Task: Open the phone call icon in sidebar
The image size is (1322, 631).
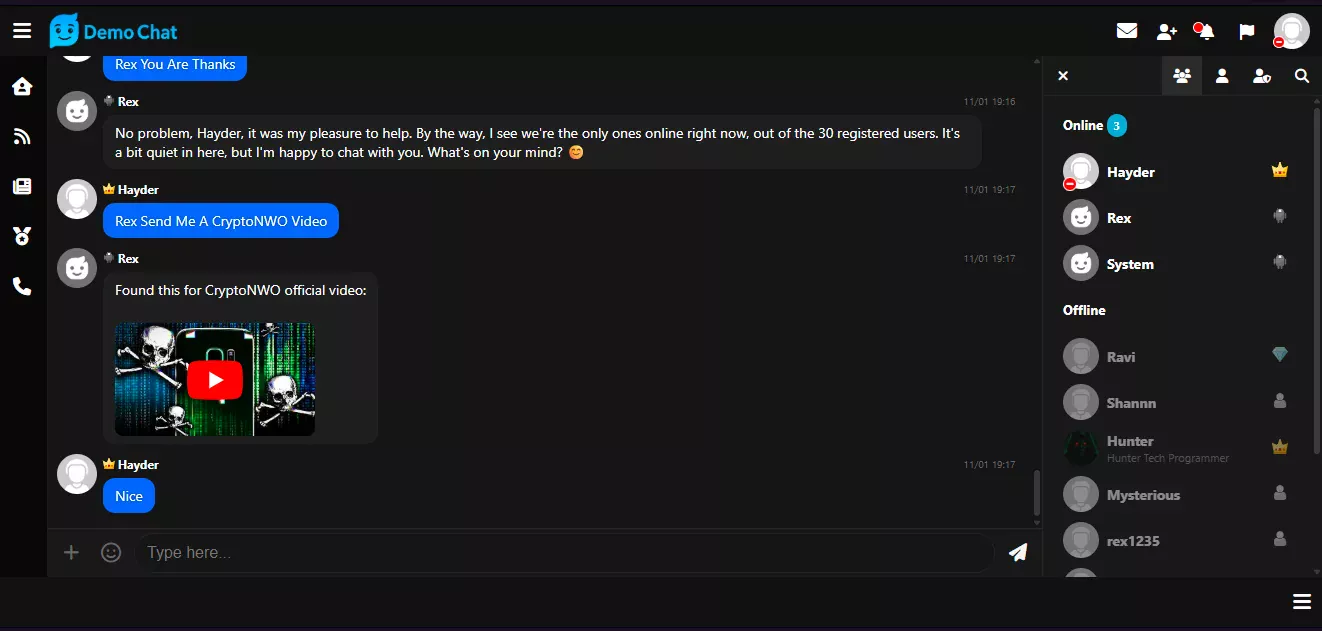Action: coord(22,287)
